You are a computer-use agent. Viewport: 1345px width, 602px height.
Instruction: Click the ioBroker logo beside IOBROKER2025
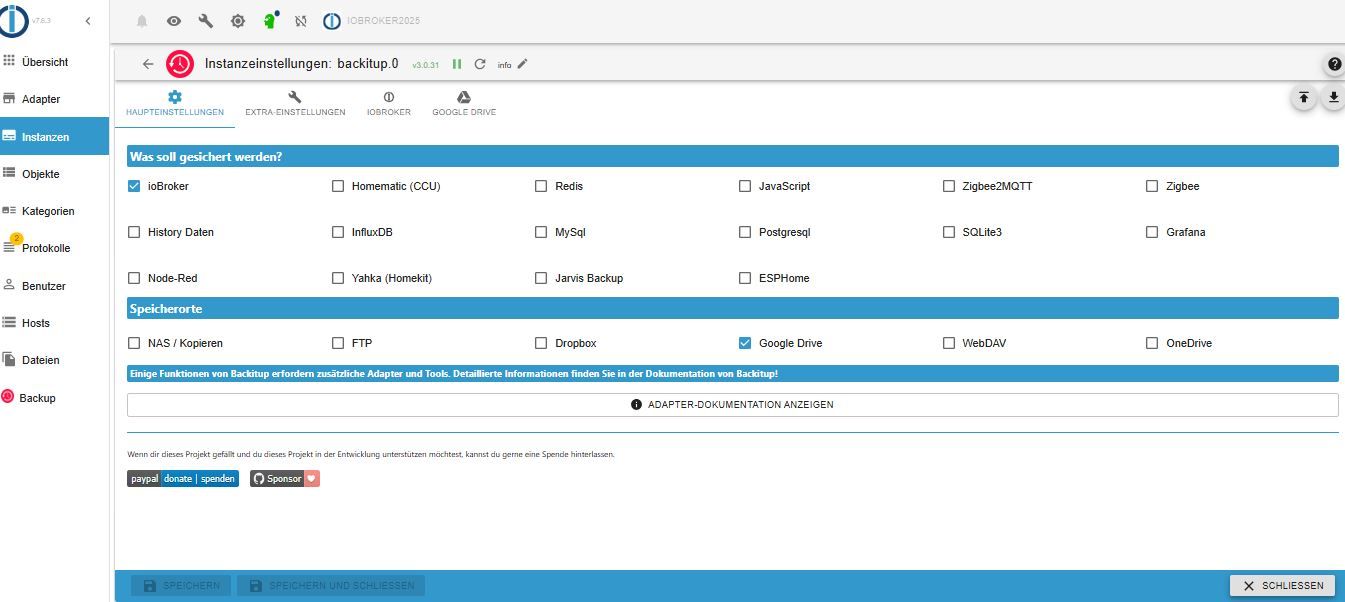(332, 21)
